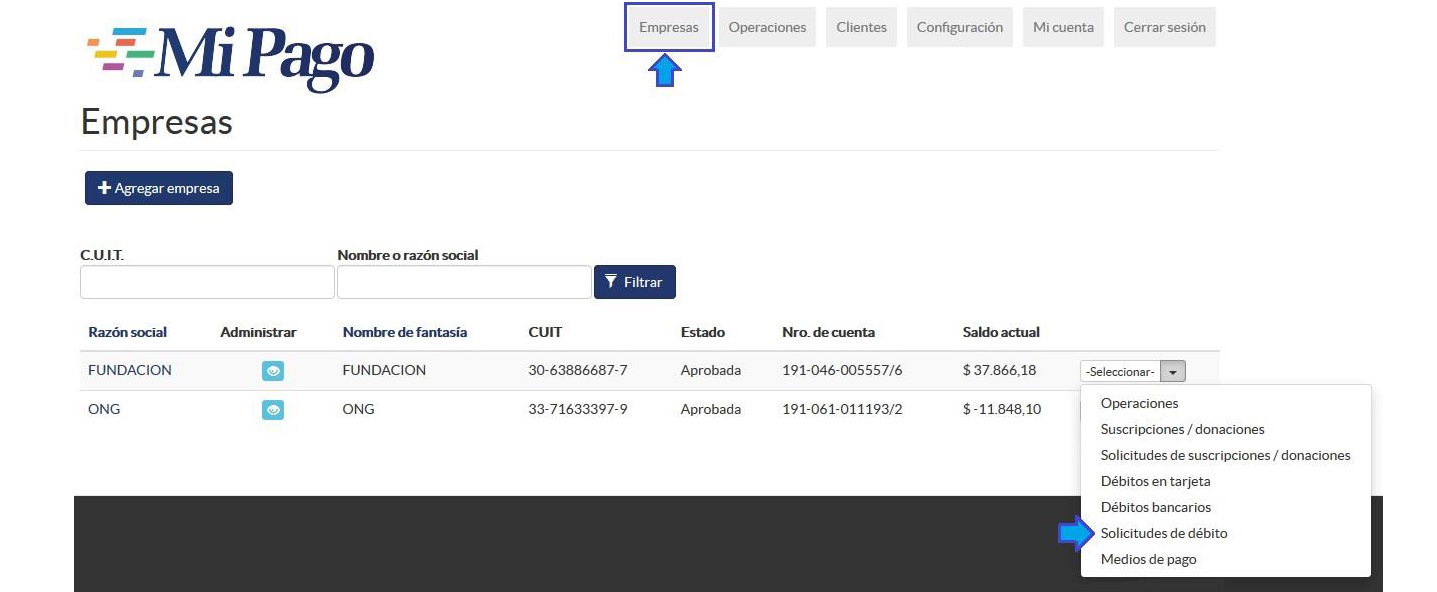Viewport: 1437px width, 592px height.
Task: Open the Configuración tab
Action: (x=960, y=27)
